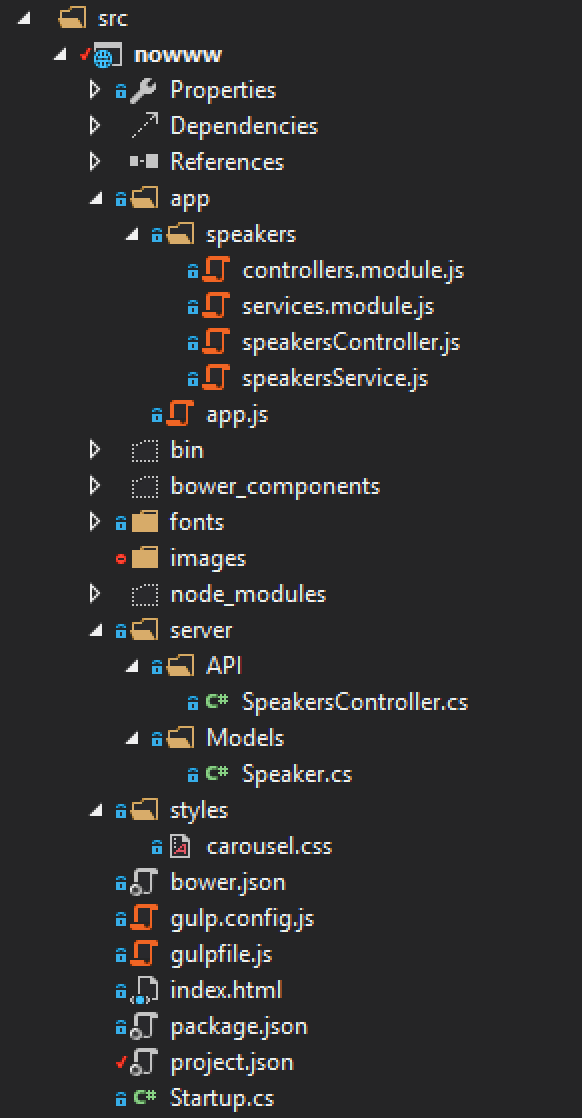This screenshot has width=582, height=1118.
Task: Select the package.json file name
Action: coord(239,1027)
